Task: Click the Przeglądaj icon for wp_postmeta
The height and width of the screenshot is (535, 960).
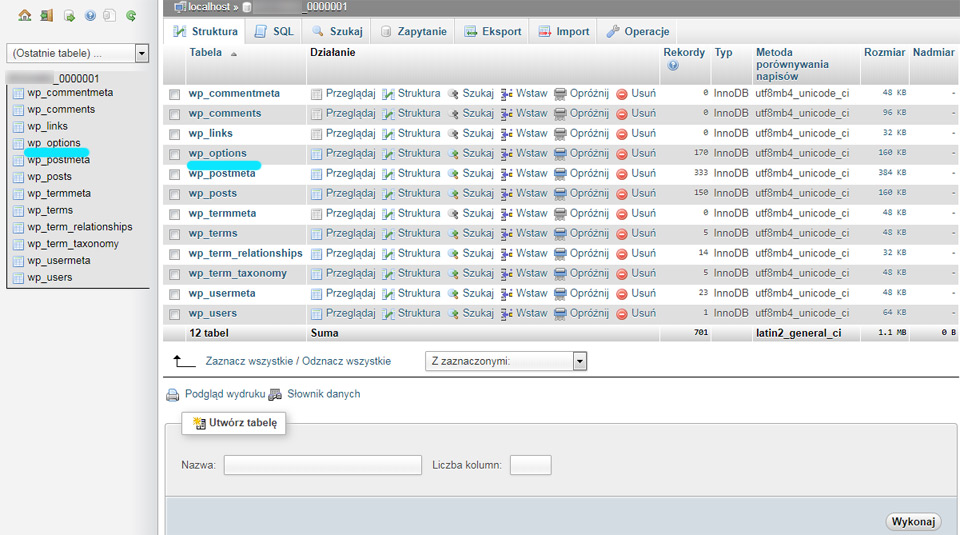Action: [317, 174]
